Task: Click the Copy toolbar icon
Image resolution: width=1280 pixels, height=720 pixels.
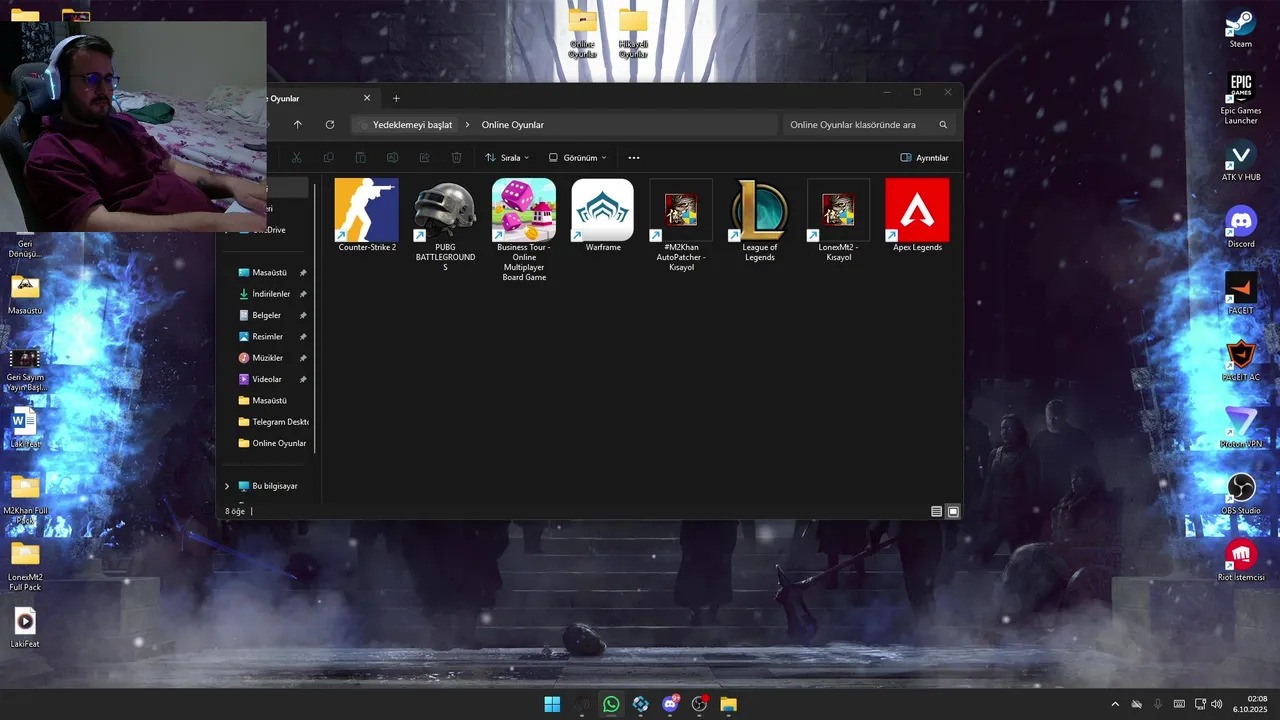Action: (x=328, y=157)
